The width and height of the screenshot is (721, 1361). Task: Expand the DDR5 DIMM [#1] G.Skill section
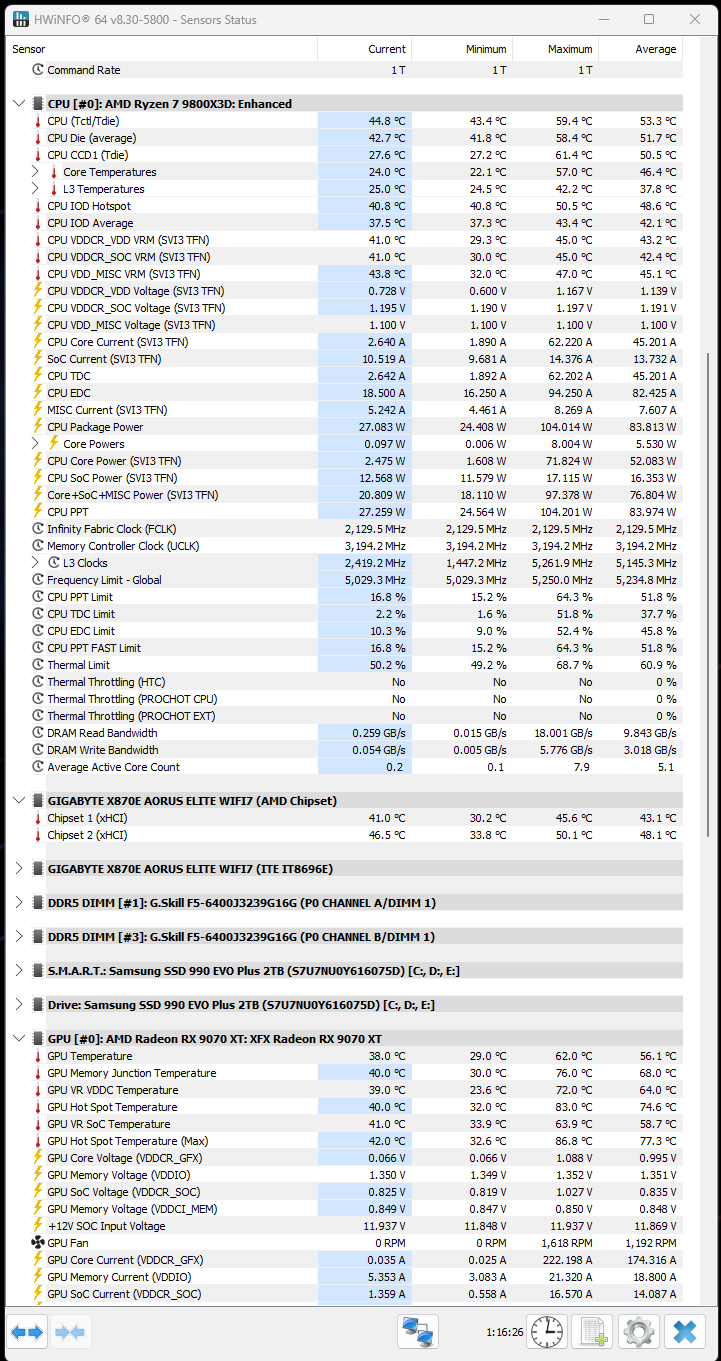pyautogui.click(x=19, y=903)
